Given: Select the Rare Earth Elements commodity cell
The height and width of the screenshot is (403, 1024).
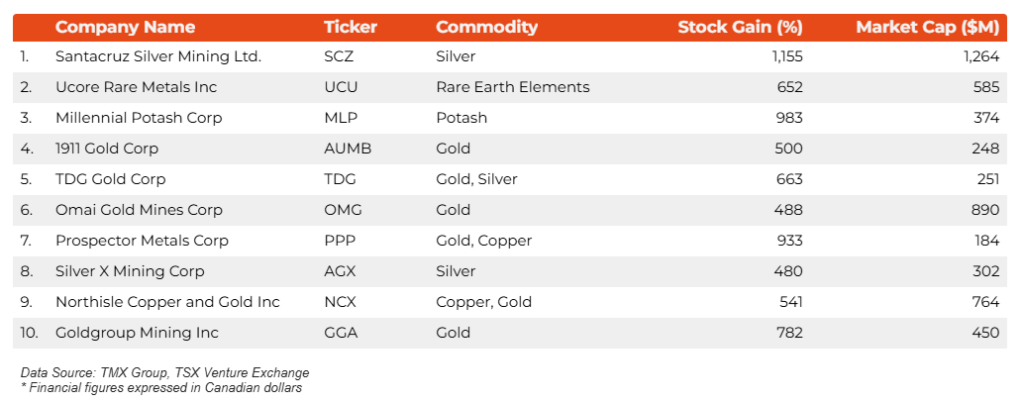Looking at the screenshot, I should (x=512, y=87).
